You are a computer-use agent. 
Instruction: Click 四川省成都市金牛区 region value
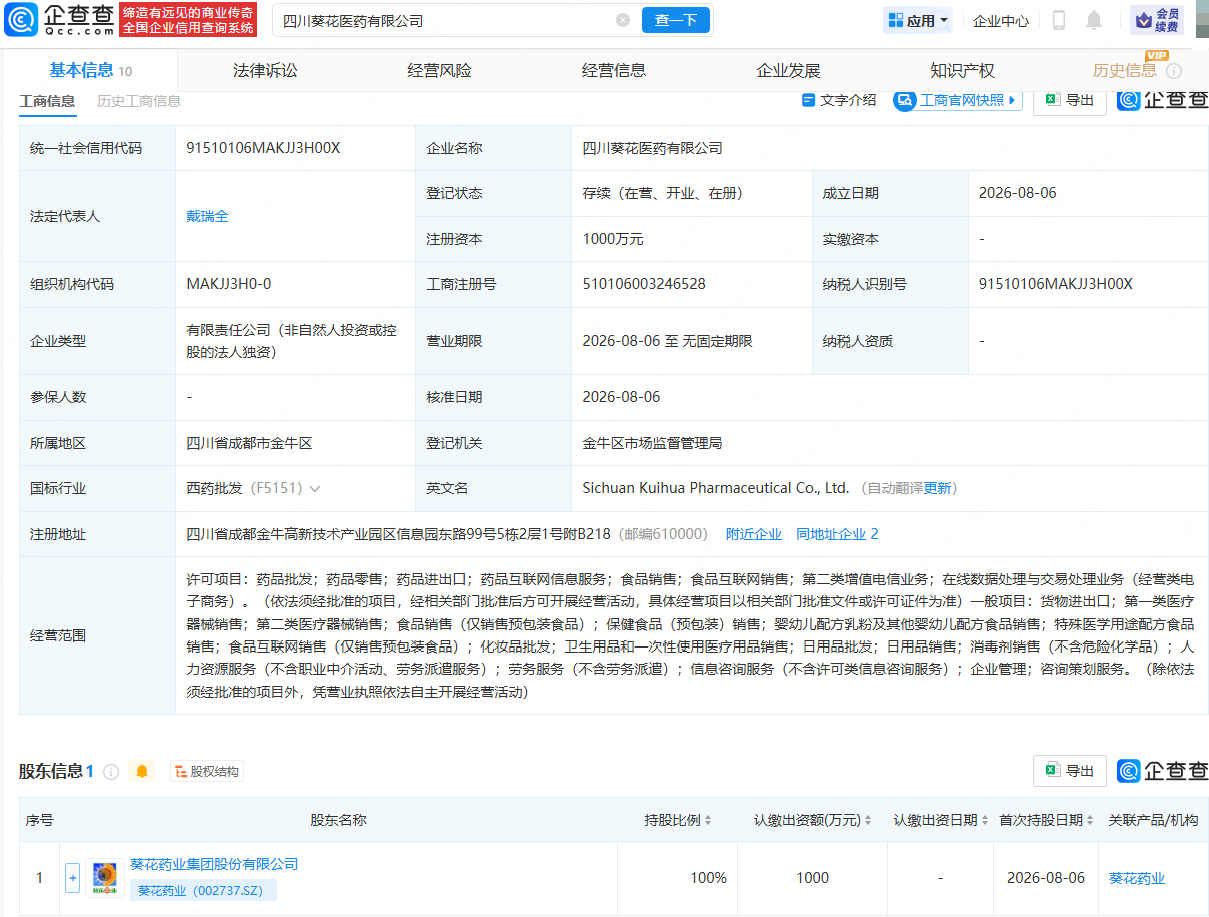249,443
